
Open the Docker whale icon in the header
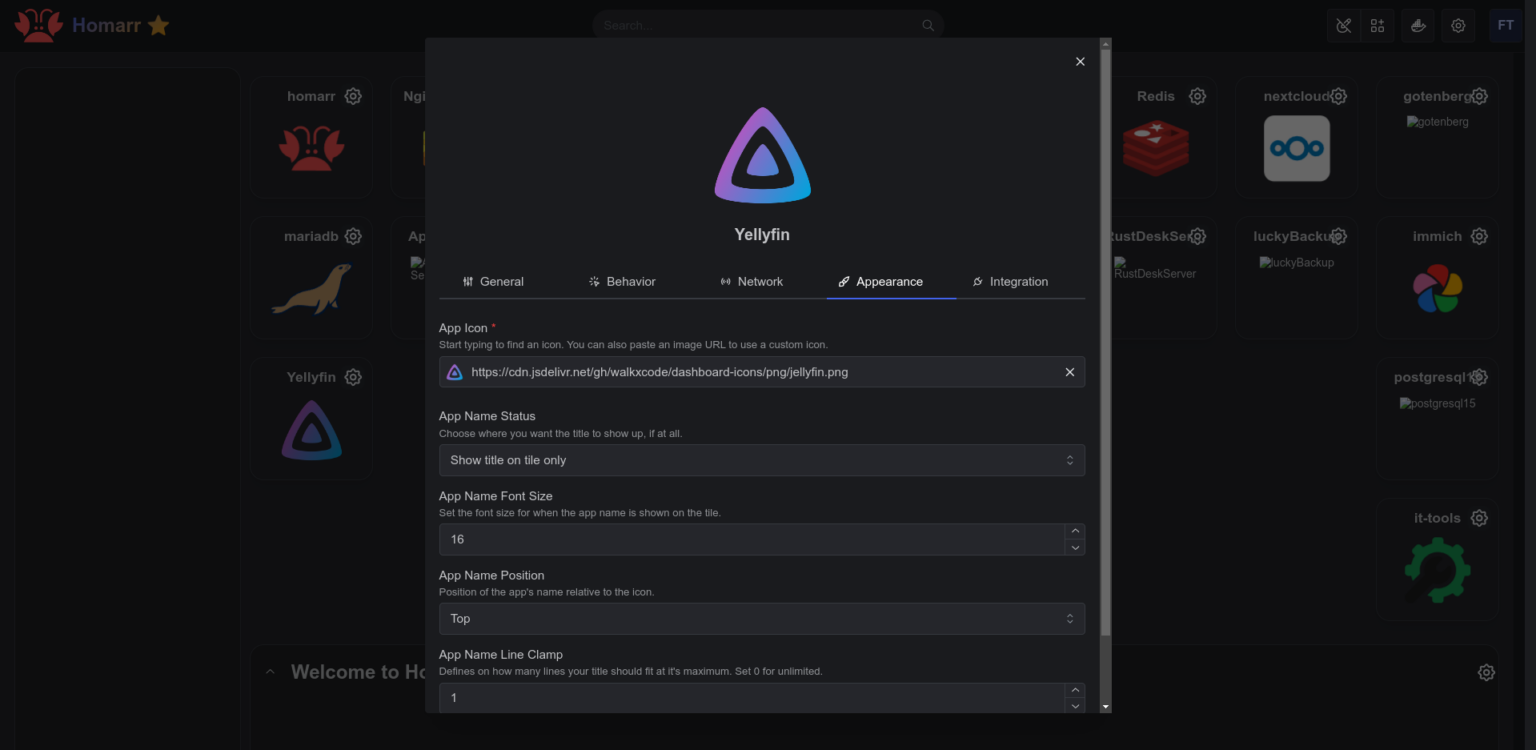pyautogui.click(x=1418, y=26)
